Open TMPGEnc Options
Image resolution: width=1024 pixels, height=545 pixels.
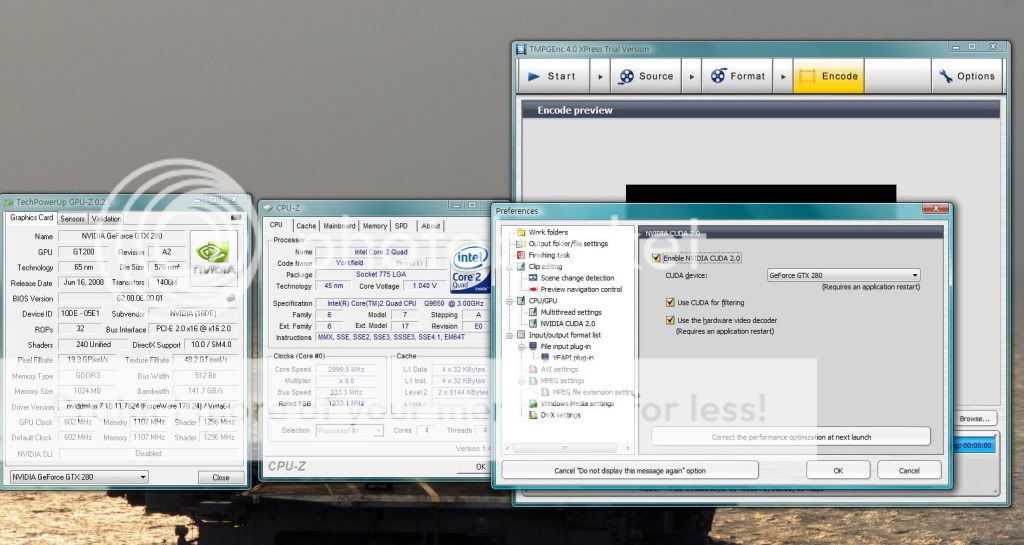pos(967,76)
